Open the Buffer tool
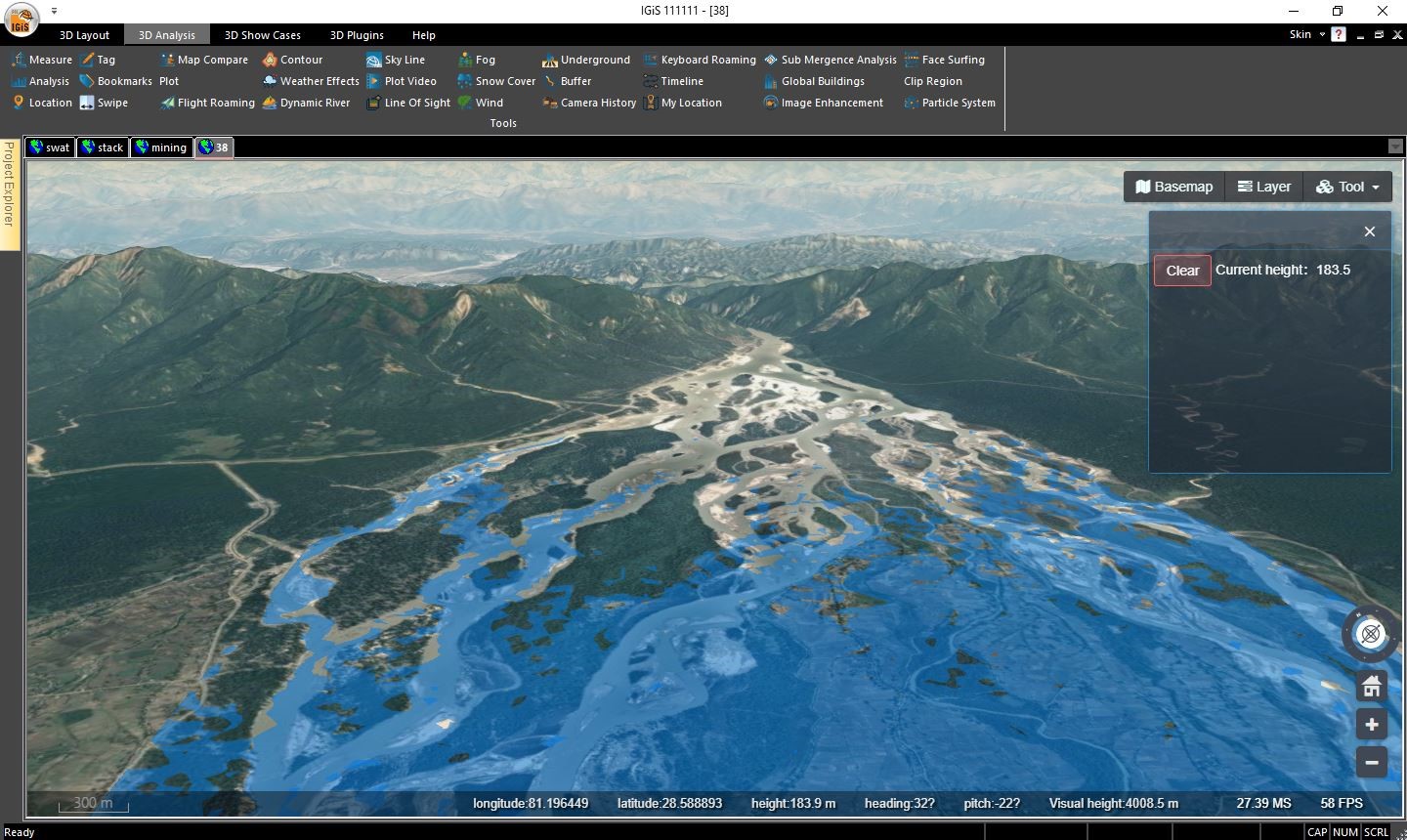Viewport: 1407px width, 840px height. [x=567, y=81]
